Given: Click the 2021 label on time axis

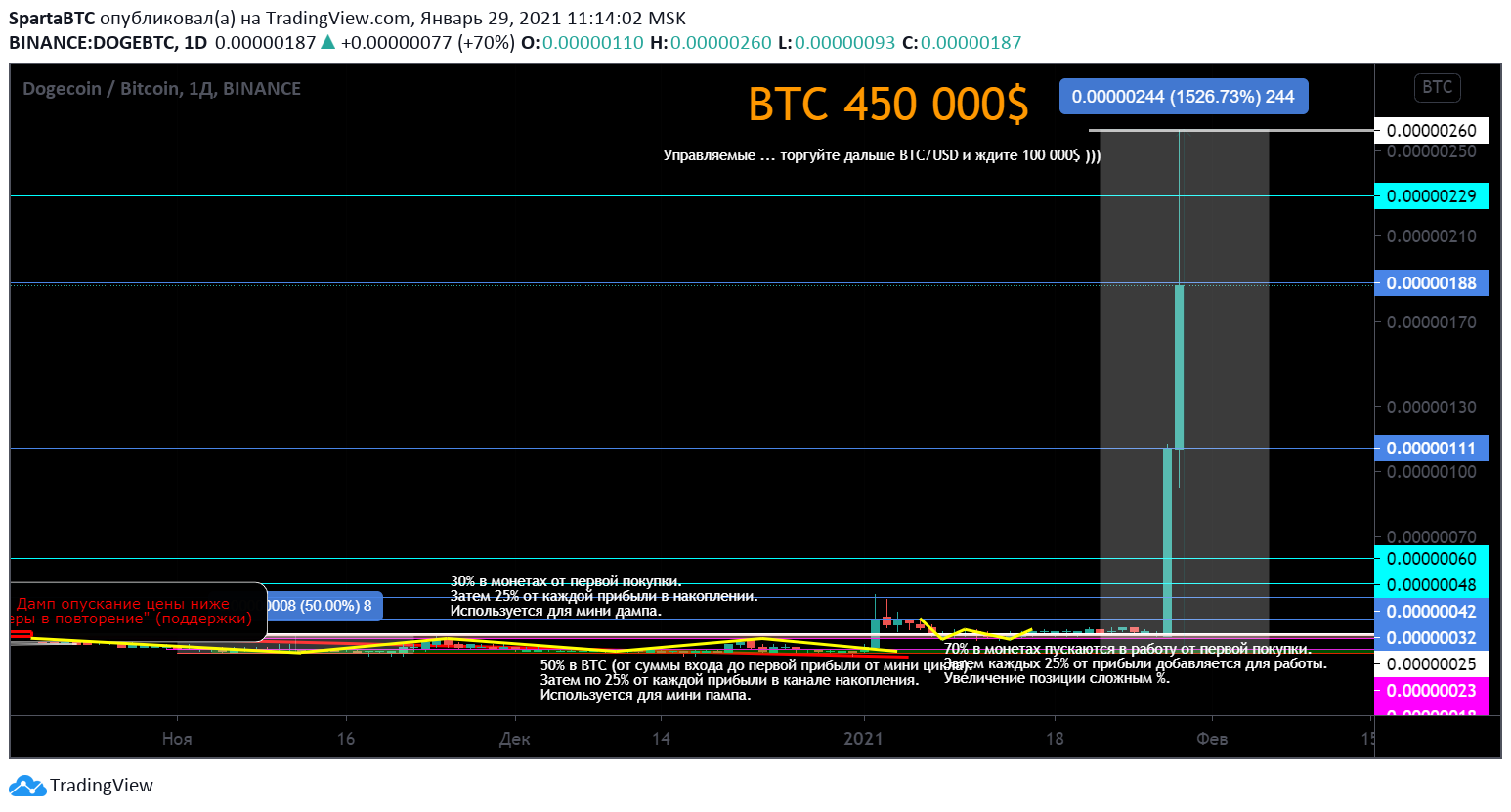Looking at the screenshot, I should point(864,739).
